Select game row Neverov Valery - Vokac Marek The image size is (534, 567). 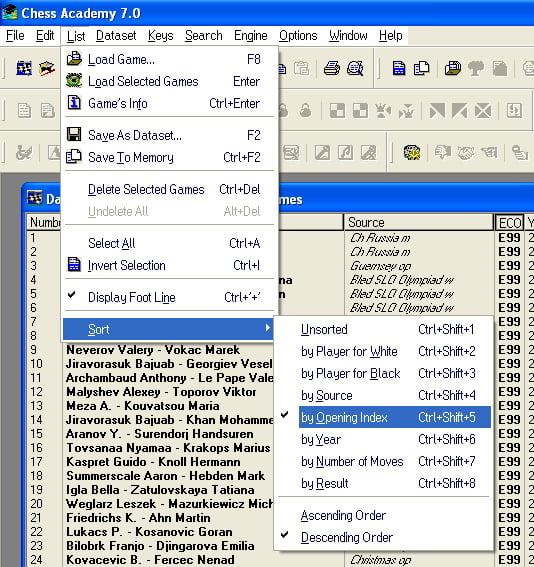(x=153, y=350)
